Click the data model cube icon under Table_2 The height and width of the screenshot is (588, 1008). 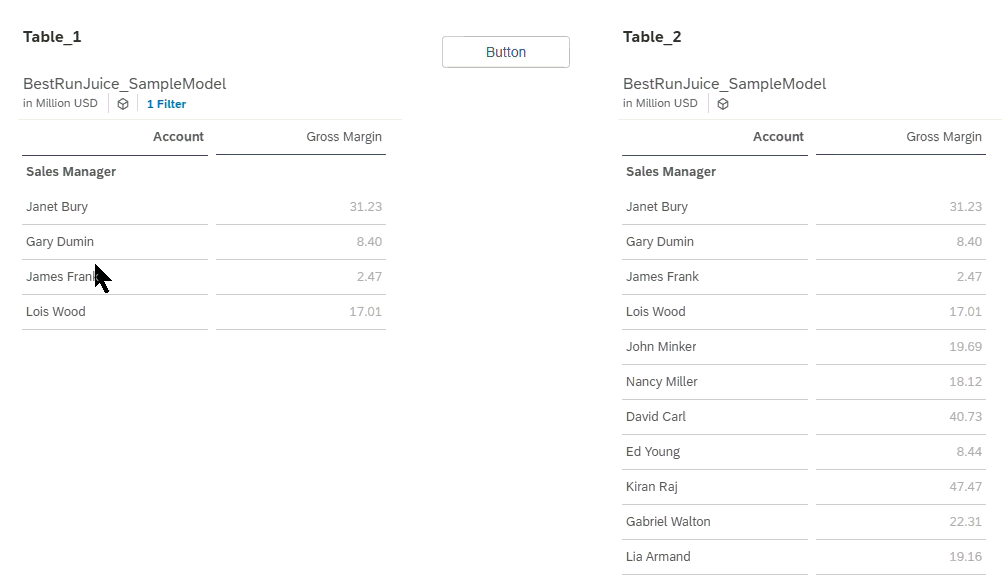pos(722,103)
